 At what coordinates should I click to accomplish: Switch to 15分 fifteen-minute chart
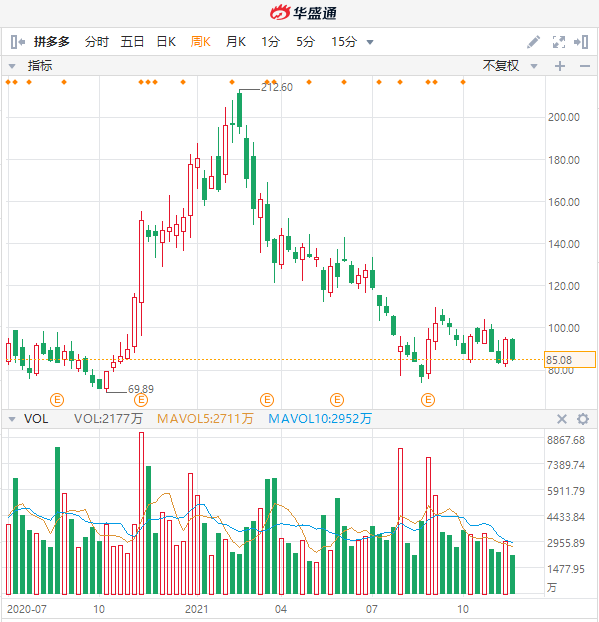pos(344,42)
